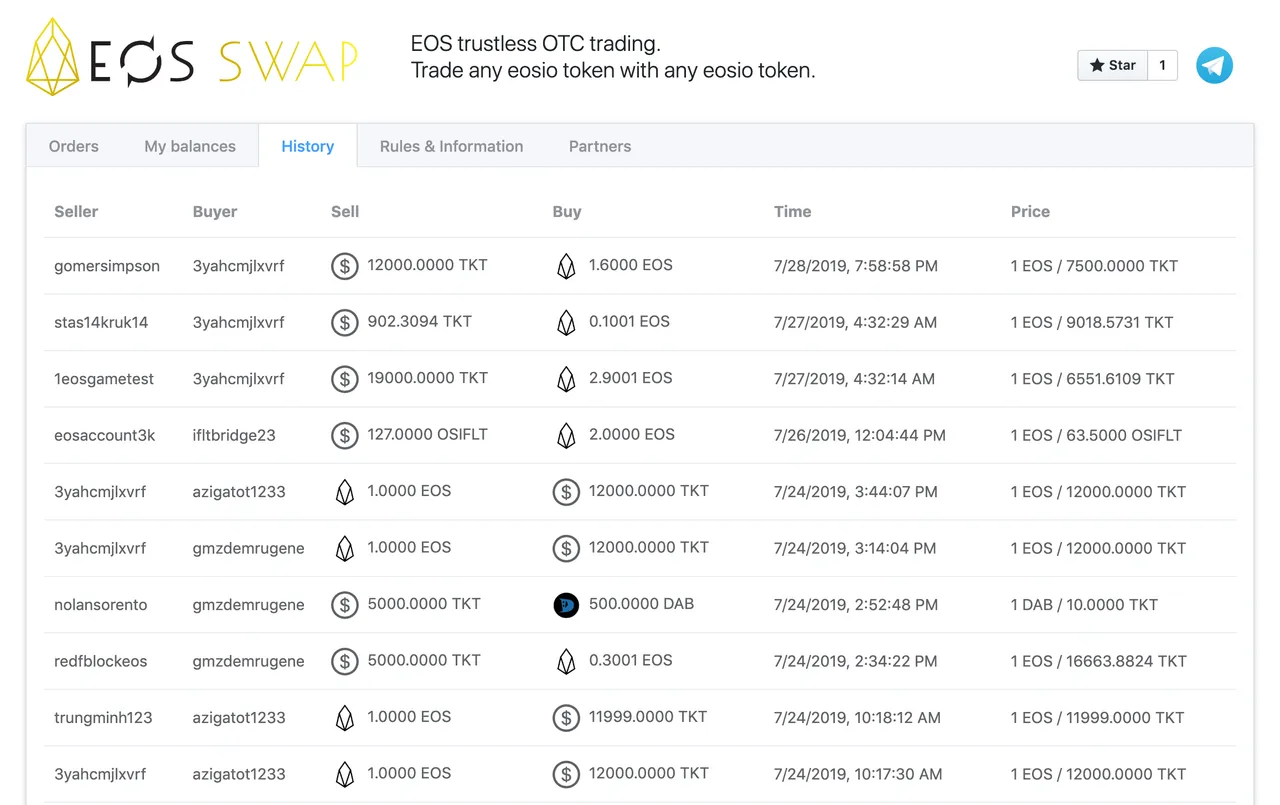Screen dimensions: 1280x805
Task: Click price 1 EOS / 6551.6109 TKT
Action: (x=1093, y=379)
